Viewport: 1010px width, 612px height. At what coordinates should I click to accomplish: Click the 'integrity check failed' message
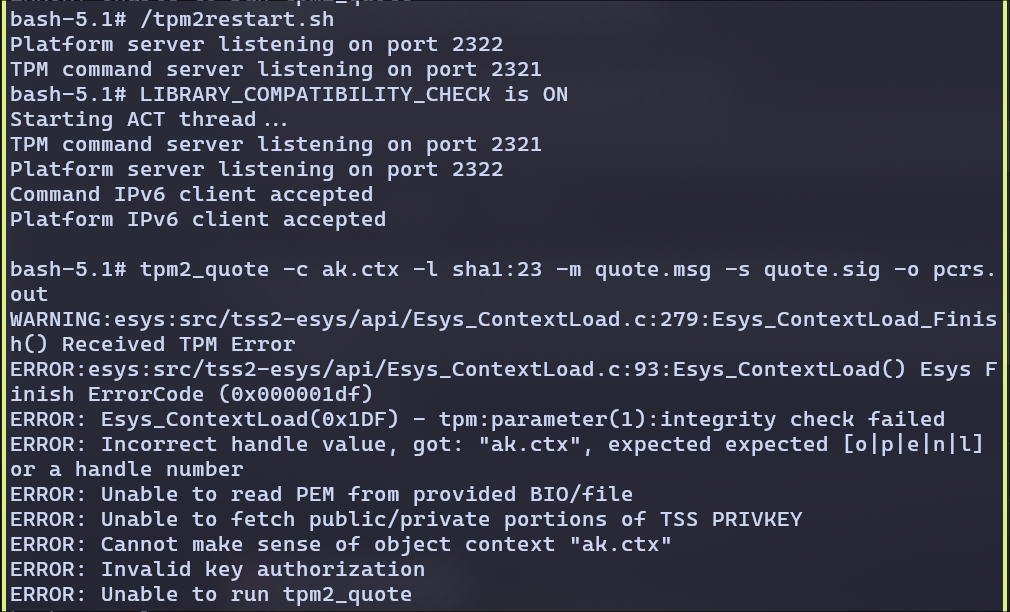pos(802,419)
